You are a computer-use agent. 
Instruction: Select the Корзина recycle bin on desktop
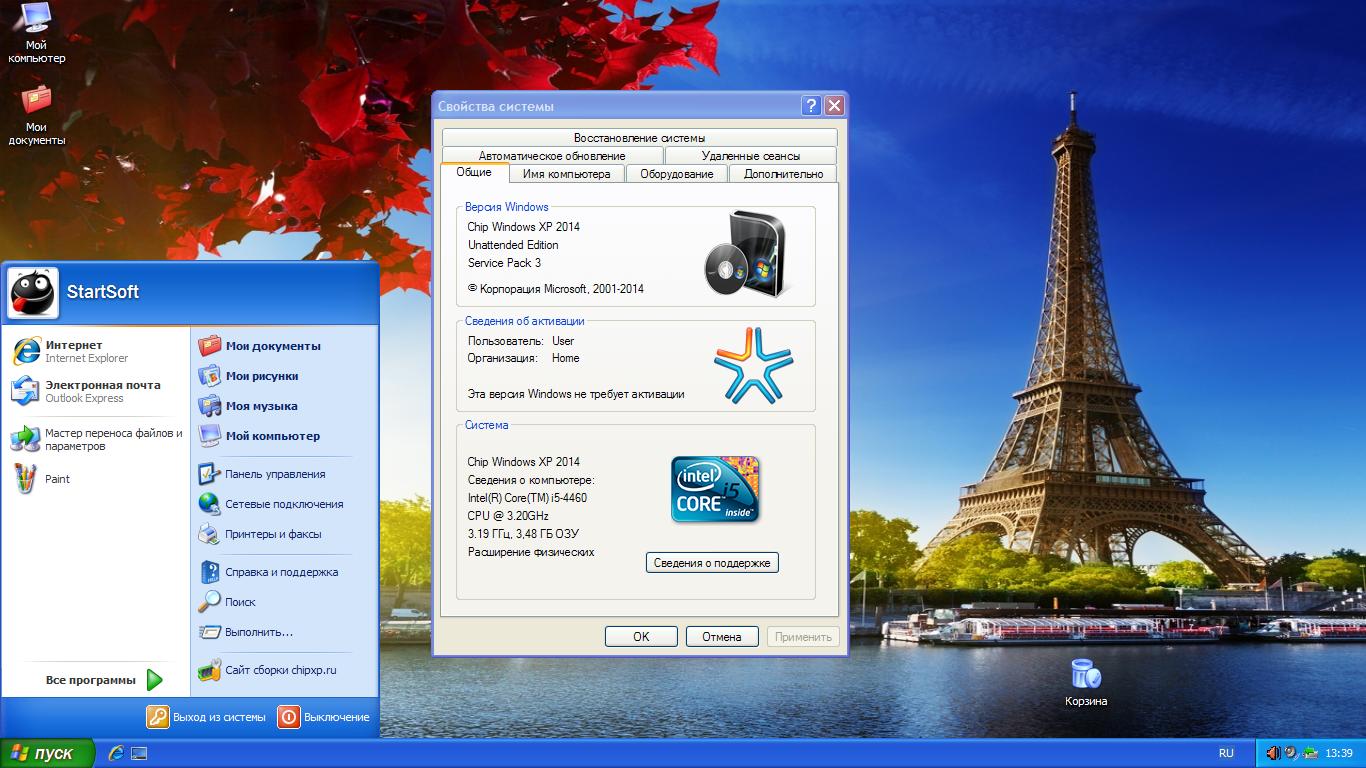tap(1086, 682)
